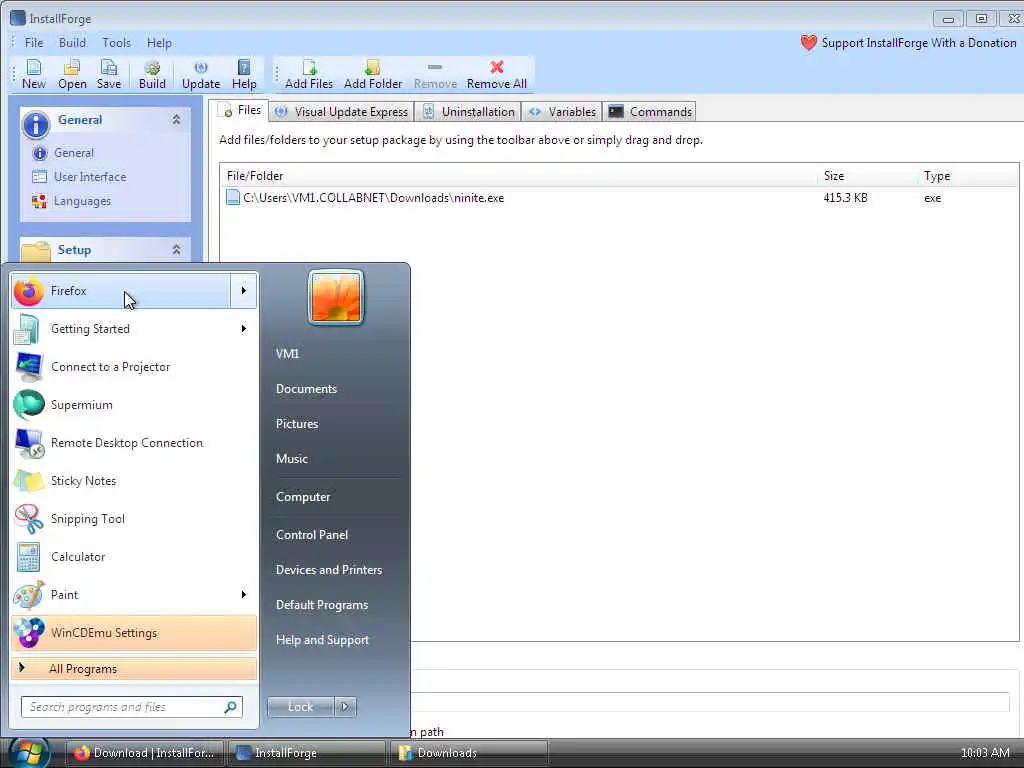The image size is (1024, 768).
Task: Collapse the Setup sidebar section chevron
Action: point(176,249)
